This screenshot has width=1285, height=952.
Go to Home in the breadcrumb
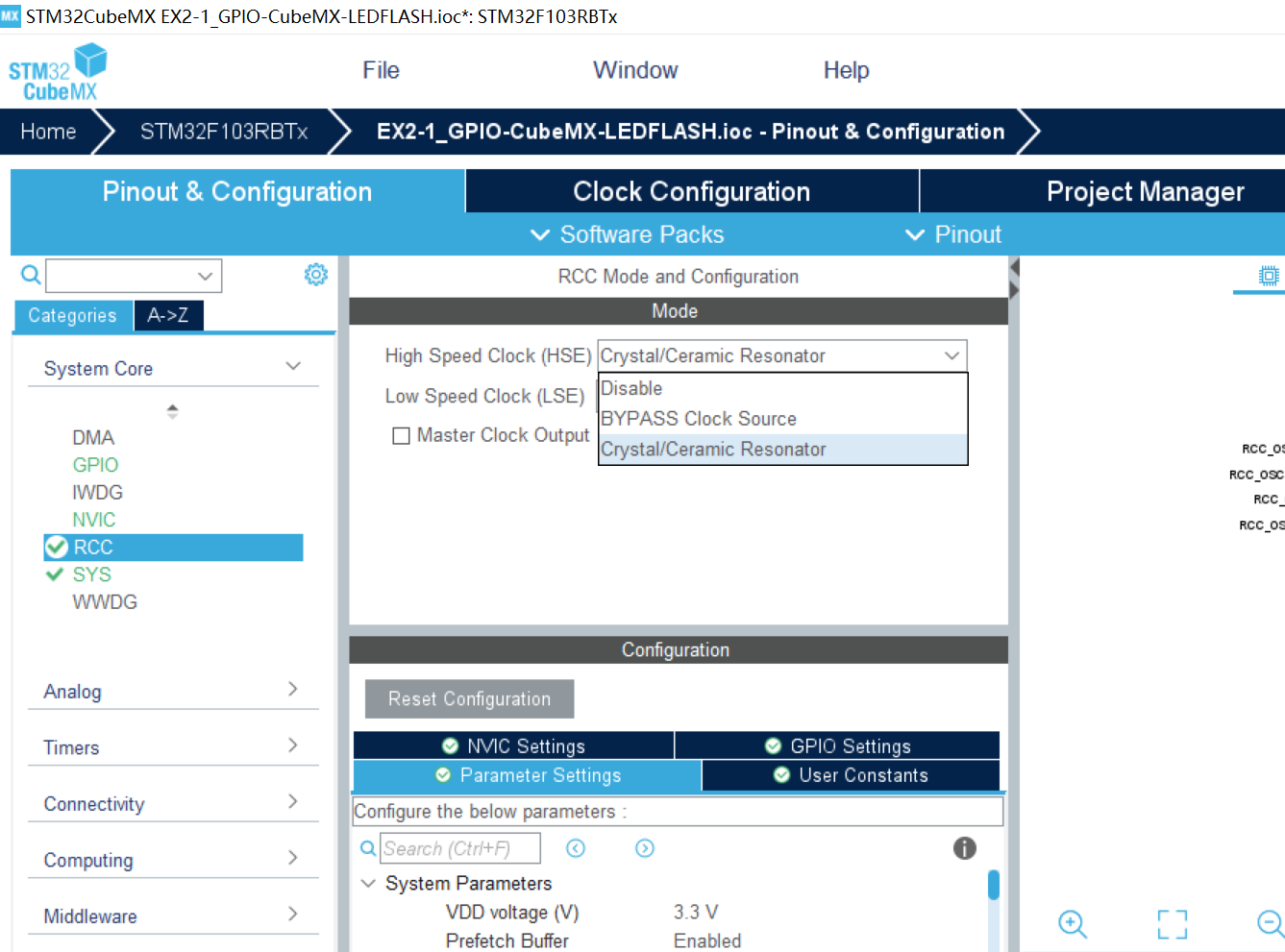[x=48, y=132]
